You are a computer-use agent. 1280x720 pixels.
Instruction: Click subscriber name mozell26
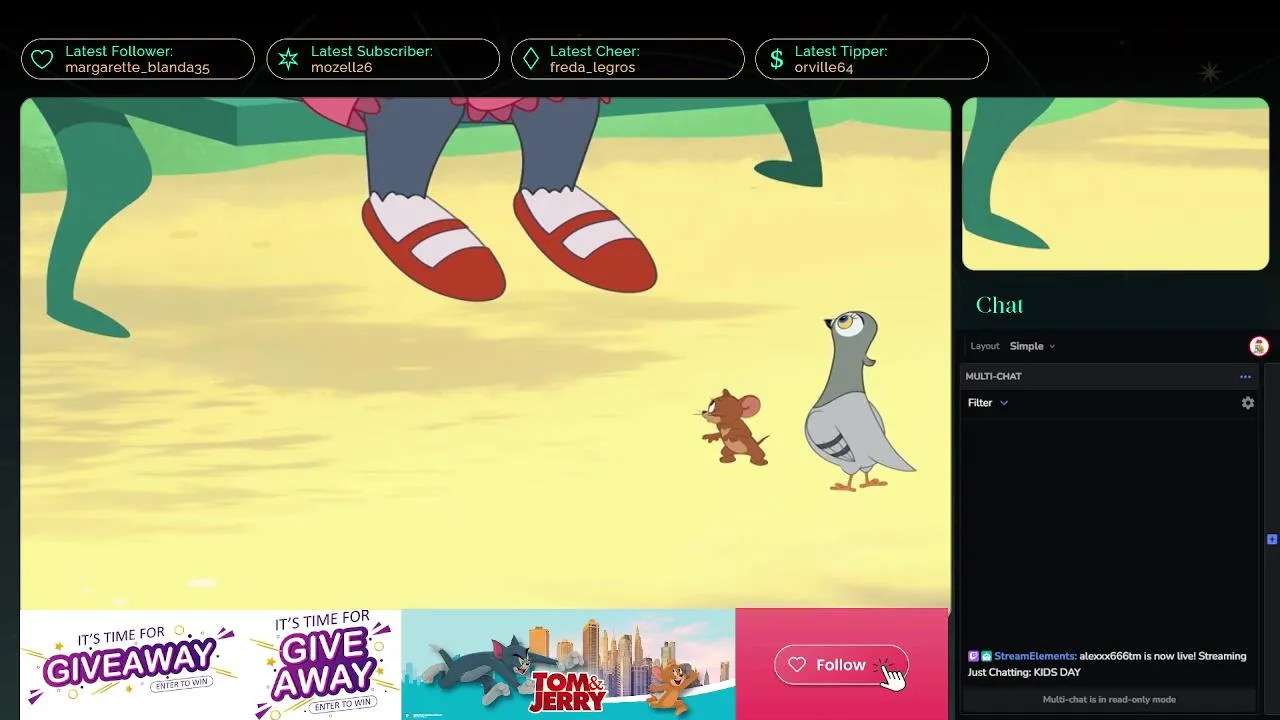[x=341, y=68]
